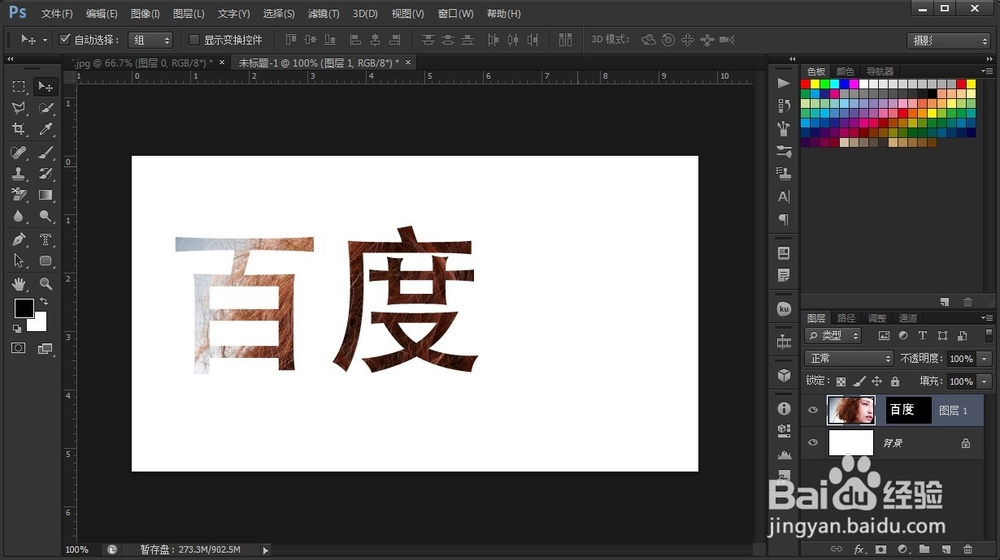Select the Path Selection tool
Screen dimensions: 1000x560
coord(18,260)
